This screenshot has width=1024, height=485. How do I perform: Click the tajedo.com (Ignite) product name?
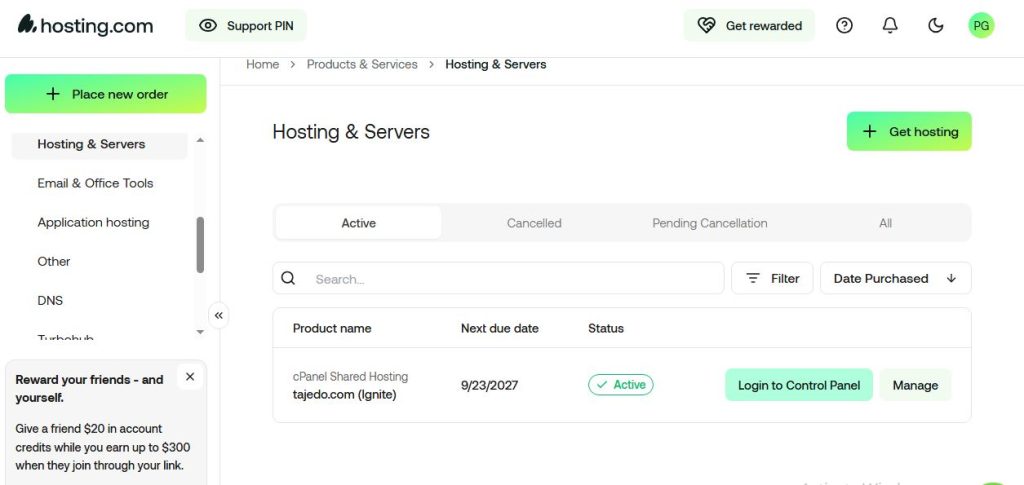pos(344,395)
